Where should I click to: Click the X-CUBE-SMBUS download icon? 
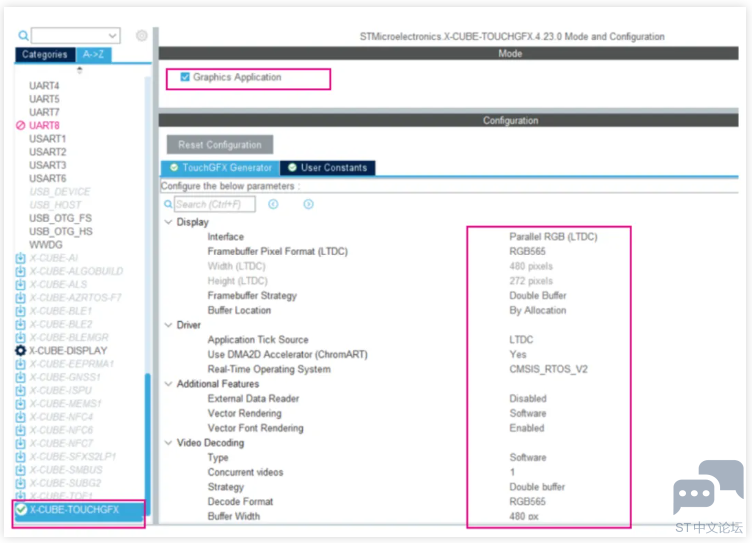(21, 470)
